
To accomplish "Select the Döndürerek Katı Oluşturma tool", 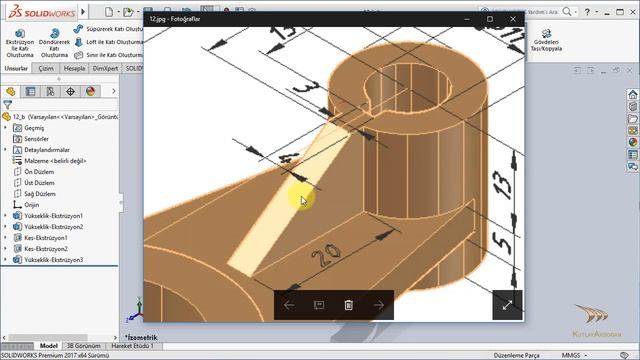I will click(54, 43).
